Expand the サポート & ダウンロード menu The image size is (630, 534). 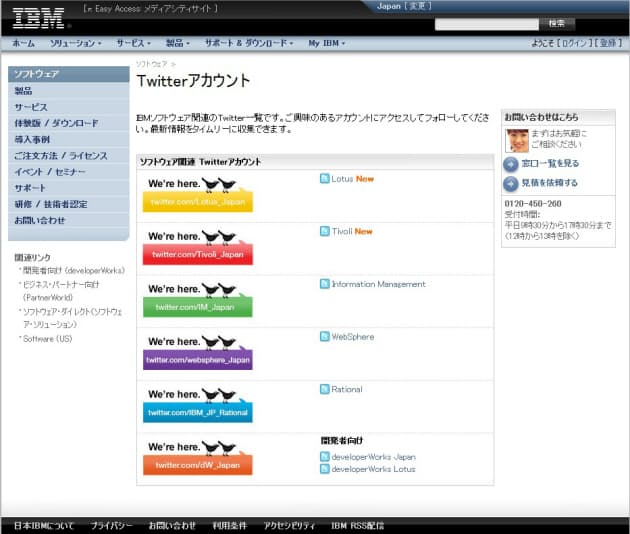250,44
